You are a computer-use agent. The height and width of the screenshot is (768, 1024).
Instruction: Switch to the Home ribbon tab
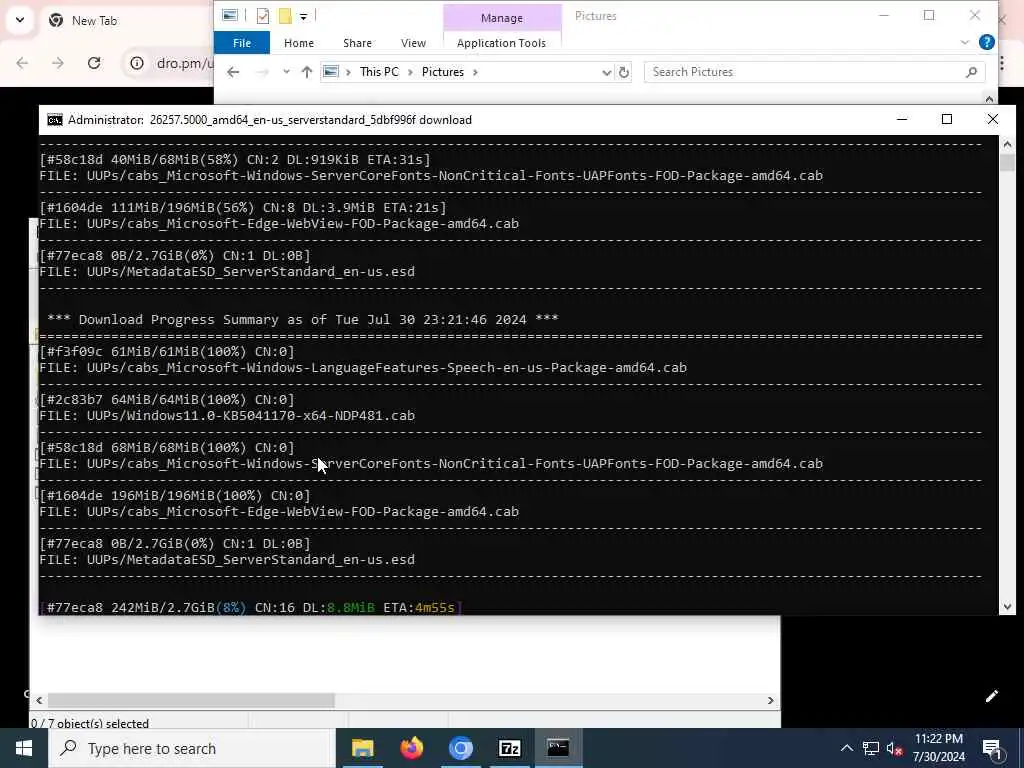tap(298, 43)
